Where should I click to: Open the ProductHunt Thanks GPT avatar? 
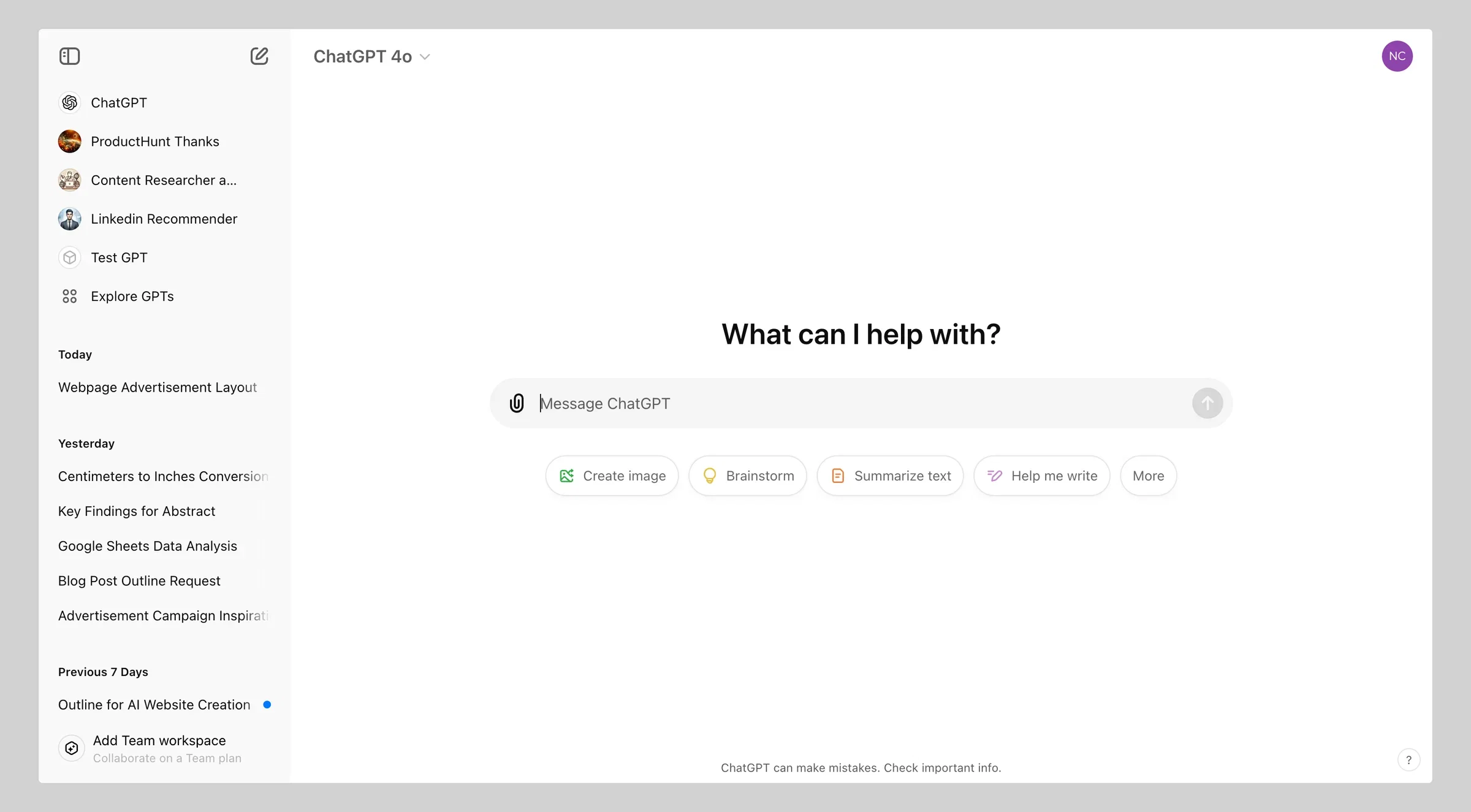pos(69,142)
